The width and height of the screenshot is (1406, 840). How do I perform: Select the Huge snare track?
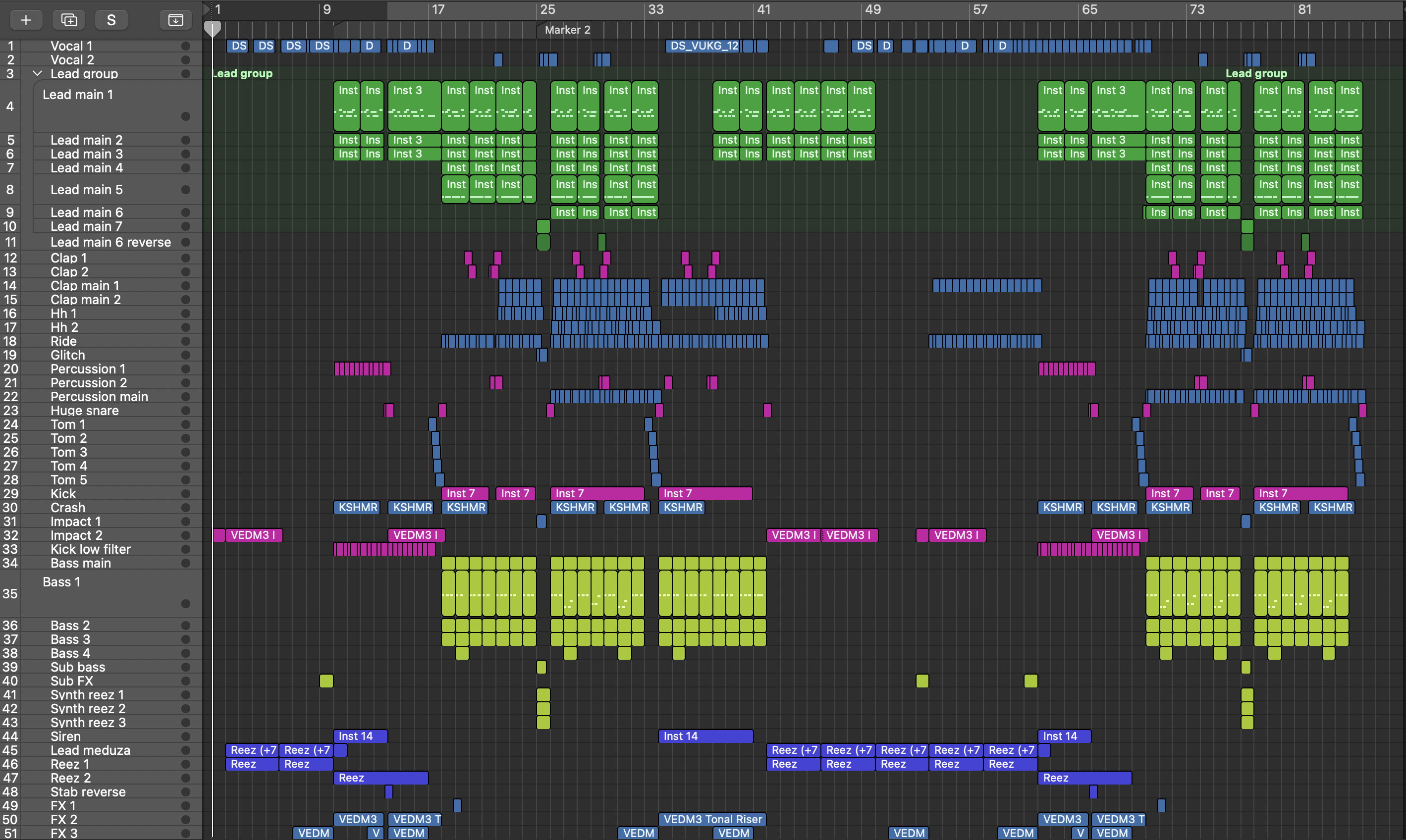[84, 411]
